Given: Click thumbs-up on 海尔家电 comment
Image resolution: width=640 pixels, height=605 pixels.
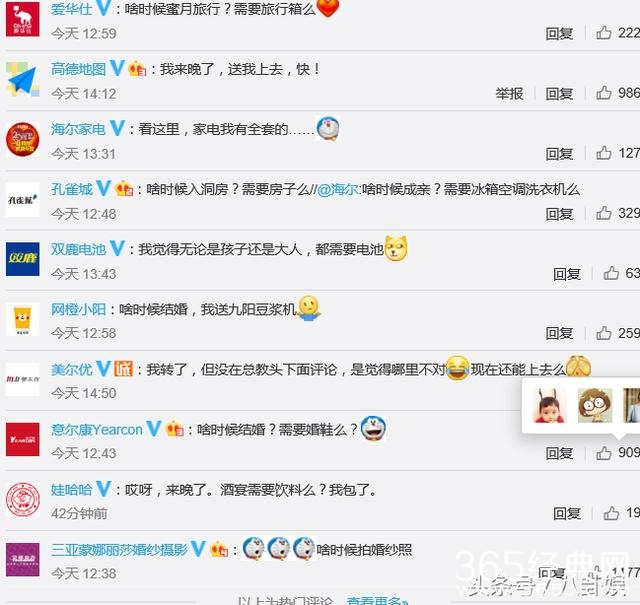Looking at the screenshot, I should 604,153.
